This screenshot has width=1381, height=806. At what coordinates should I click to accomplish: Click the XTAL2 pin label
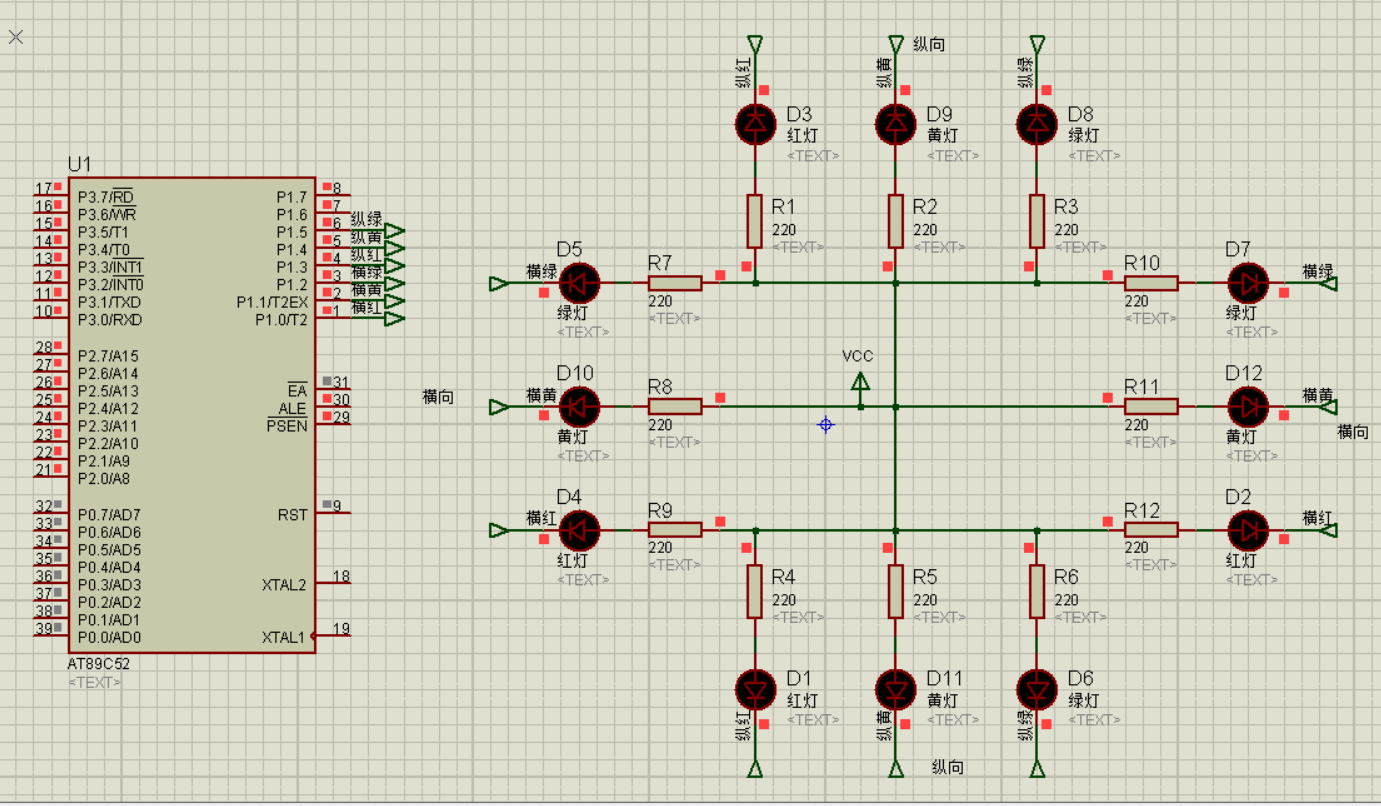[x=283, y=584]
